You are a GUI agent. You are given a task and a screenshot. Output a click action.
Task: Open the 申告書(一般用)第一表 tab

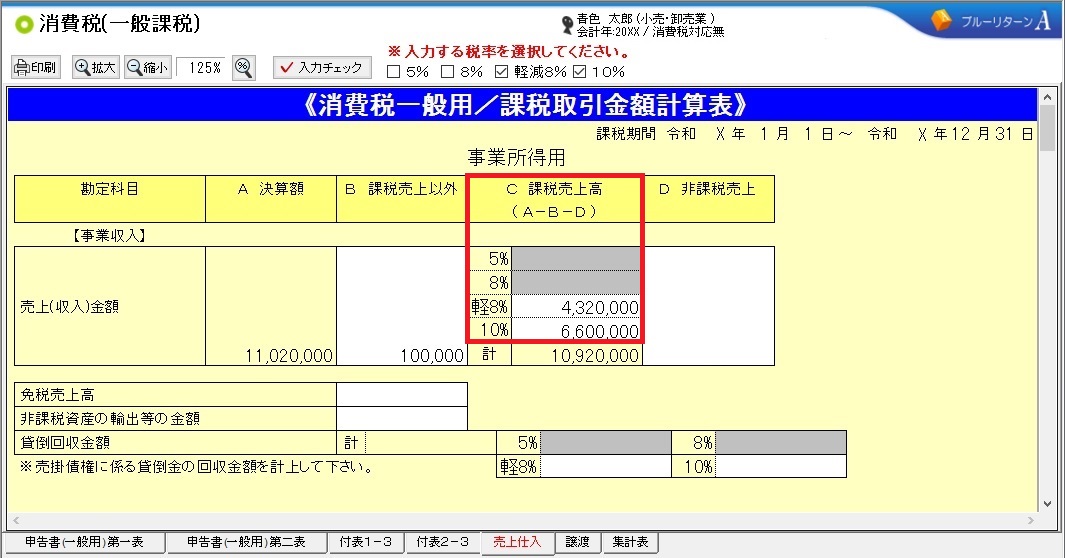(x=84, y=542)
